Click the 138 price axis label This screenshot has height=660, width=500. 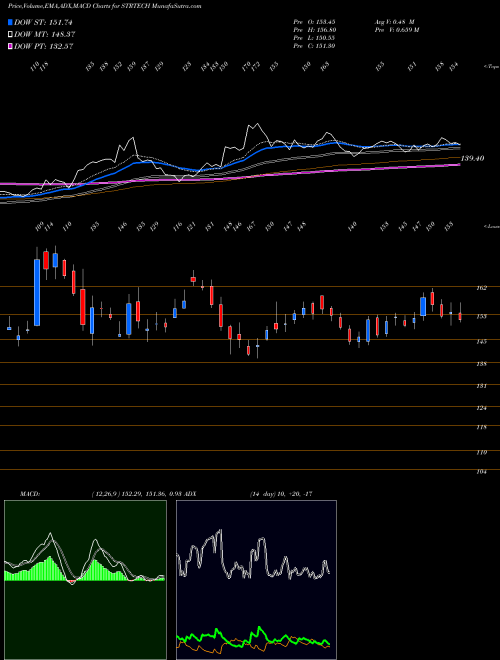pos(482,364)
